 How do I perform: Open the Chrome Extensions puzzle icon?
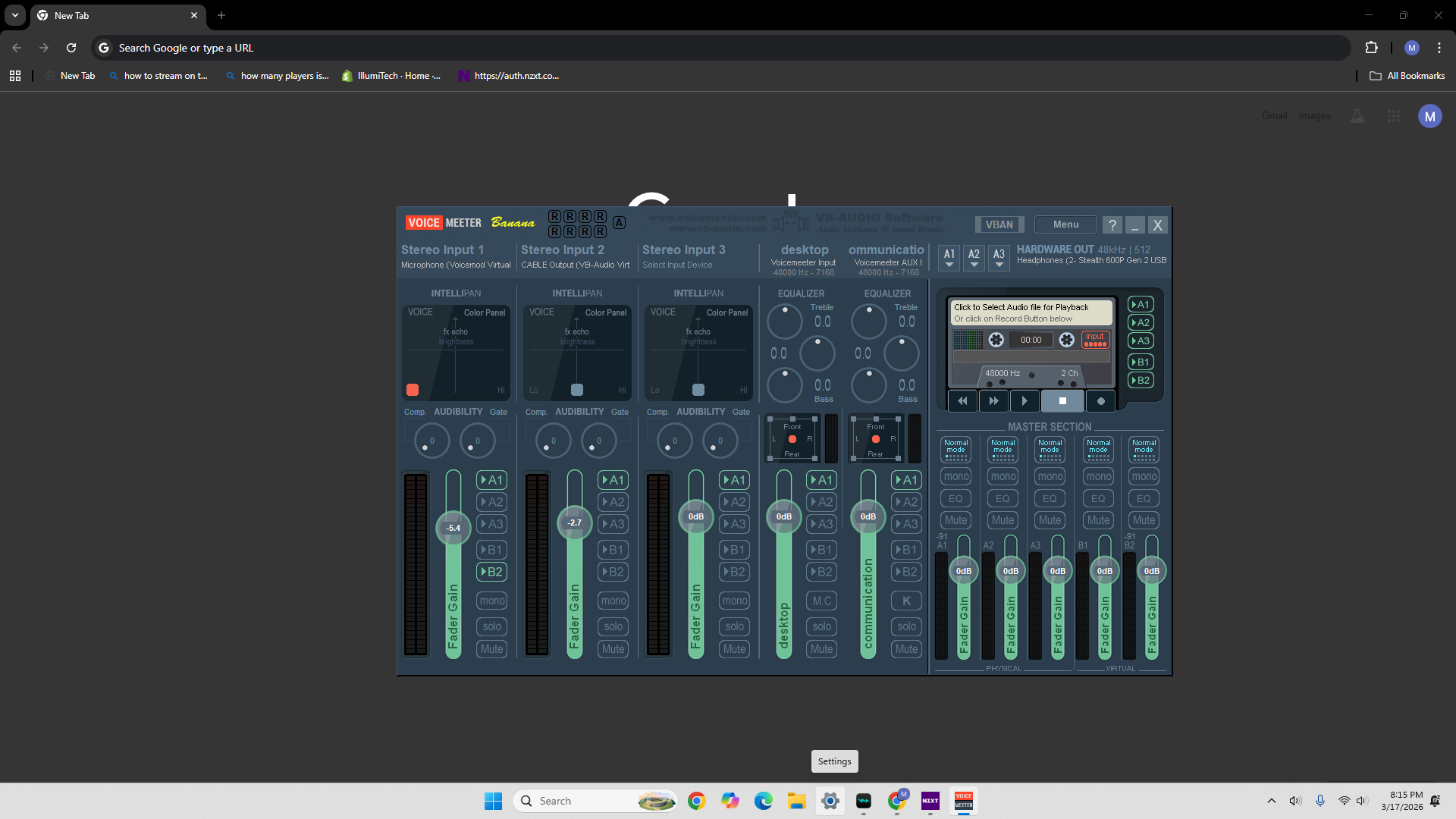[1371, 48]
